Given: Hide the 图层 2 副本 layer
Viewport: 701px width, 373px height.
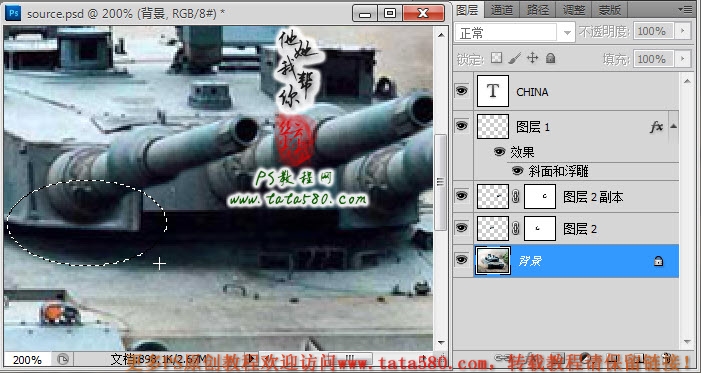Looking at the screenshot, I should coord(461,196).
